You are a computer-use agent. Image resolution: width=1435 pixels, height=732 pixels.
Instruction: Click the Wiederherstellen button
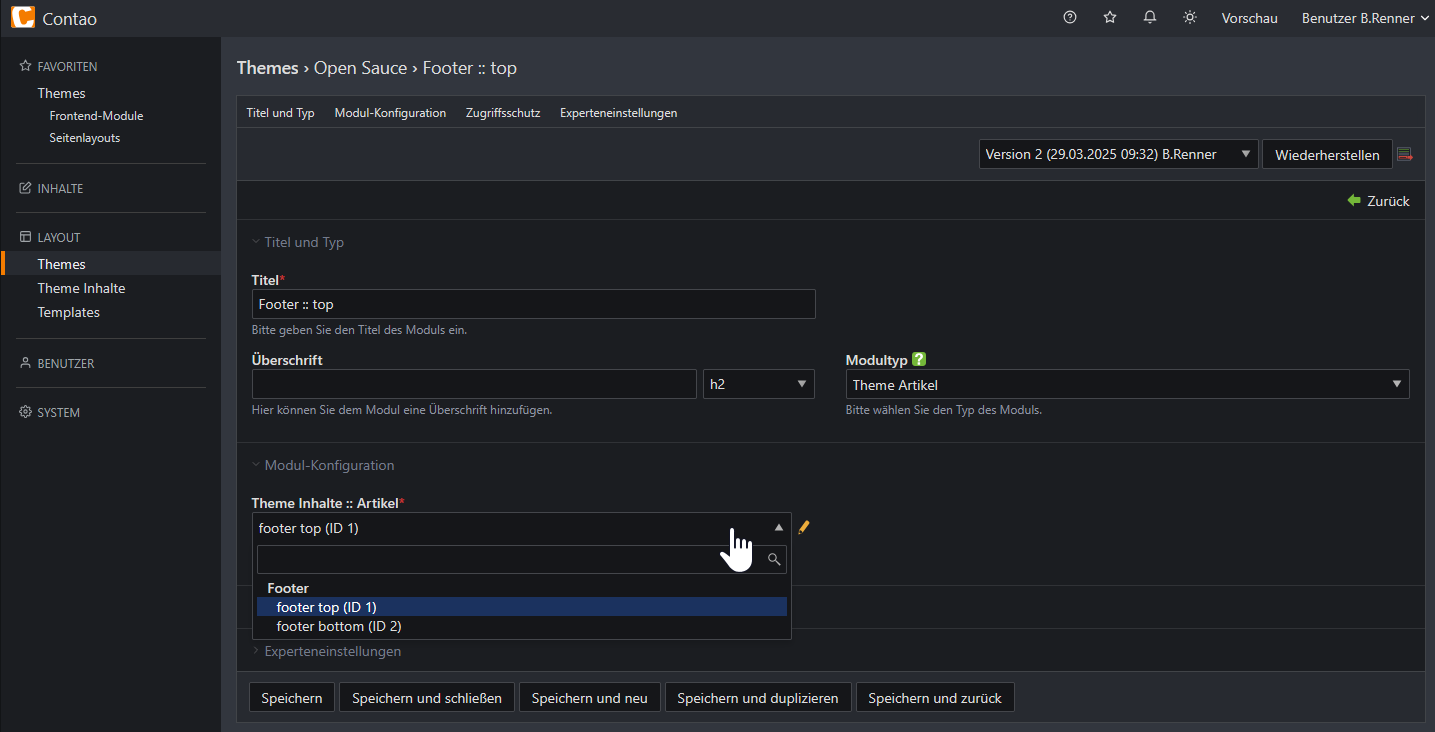point(1327,154)
